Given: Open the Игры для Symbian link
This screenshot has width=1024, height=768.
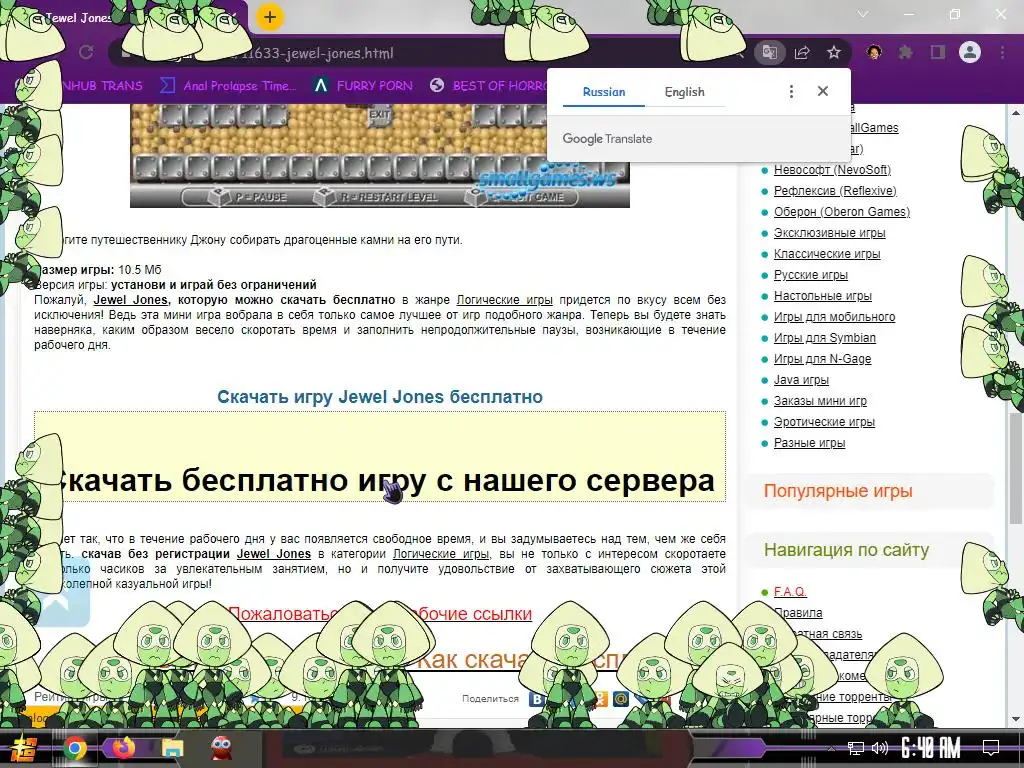Looking at the screenshot, I should (825, 338).
